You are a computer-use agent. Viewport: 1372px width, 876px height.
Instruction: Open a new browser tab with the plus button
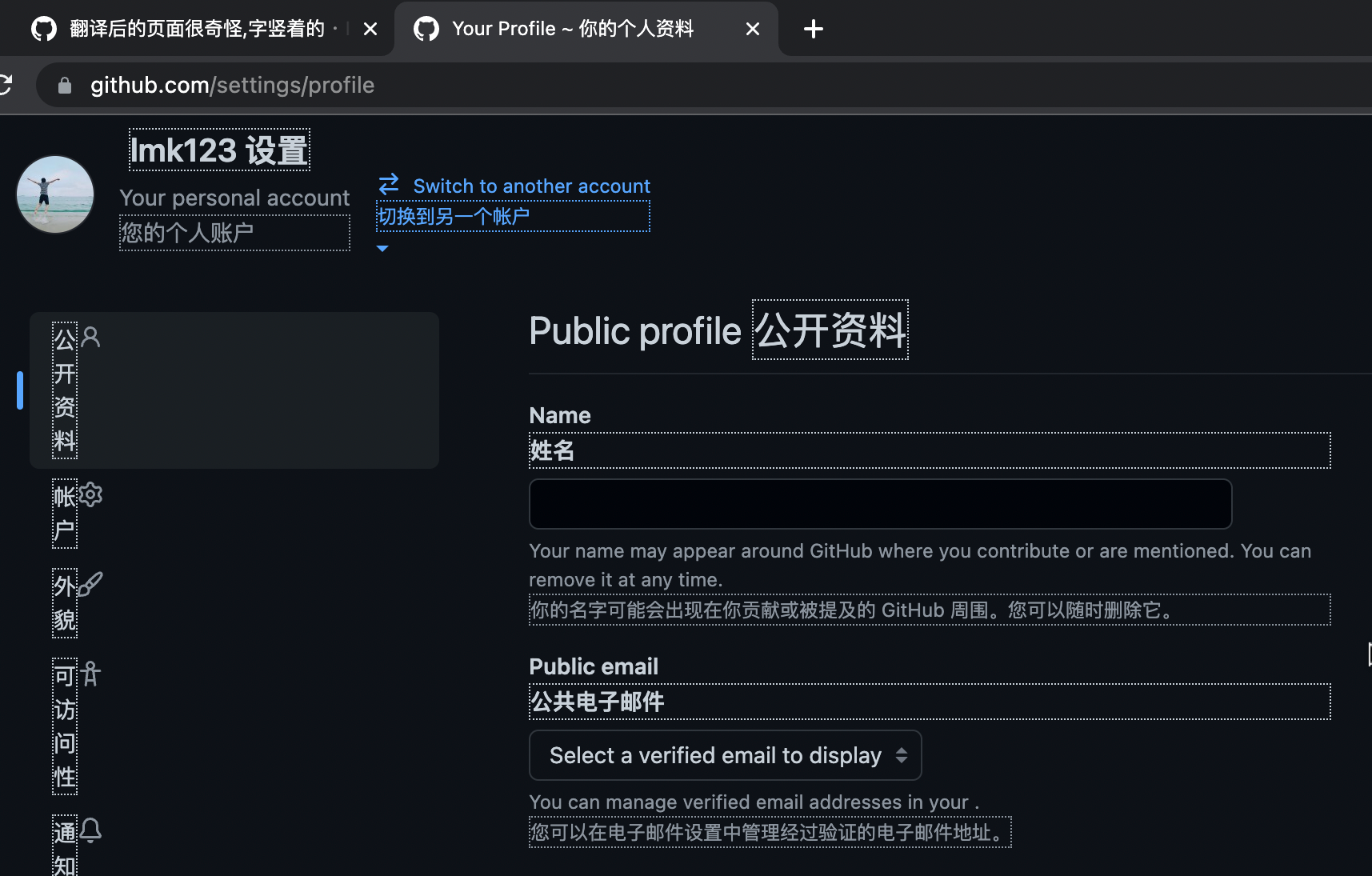[x=813, y=28]
